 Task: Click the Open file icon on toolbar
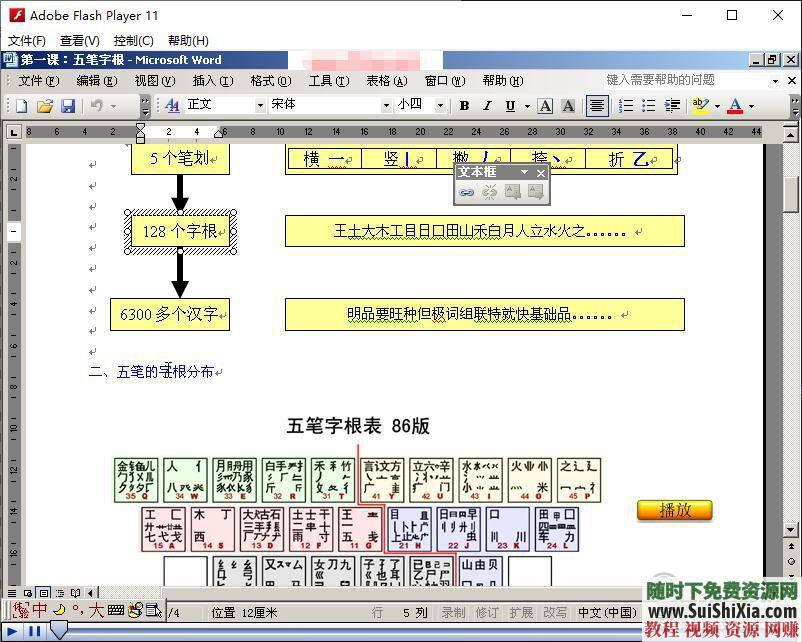pyautogui.click(x=45, y=106)
